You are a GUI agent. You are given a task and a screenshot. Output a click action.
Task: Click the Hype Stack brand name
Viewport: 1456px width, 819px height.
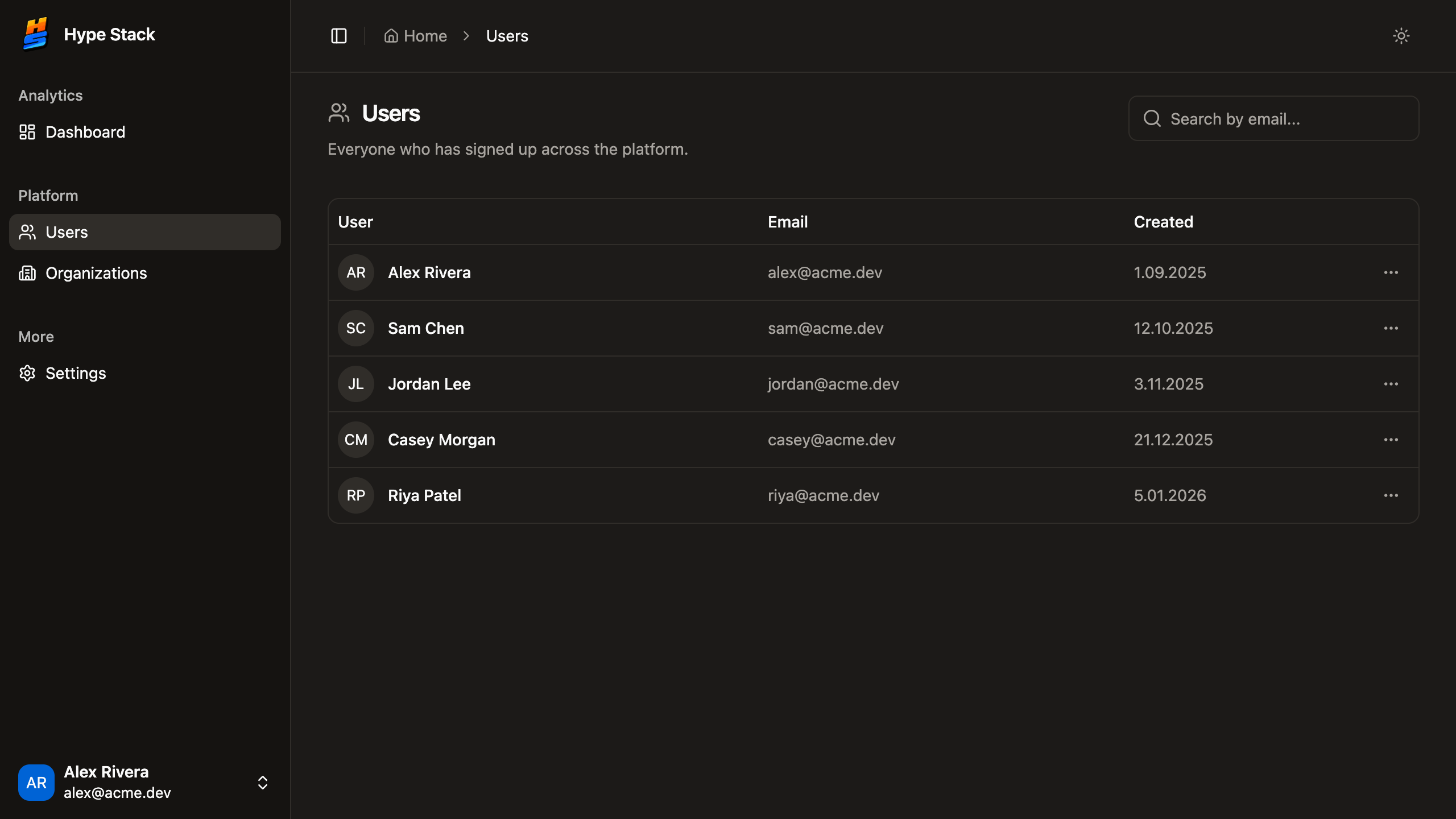coord(109,34)
